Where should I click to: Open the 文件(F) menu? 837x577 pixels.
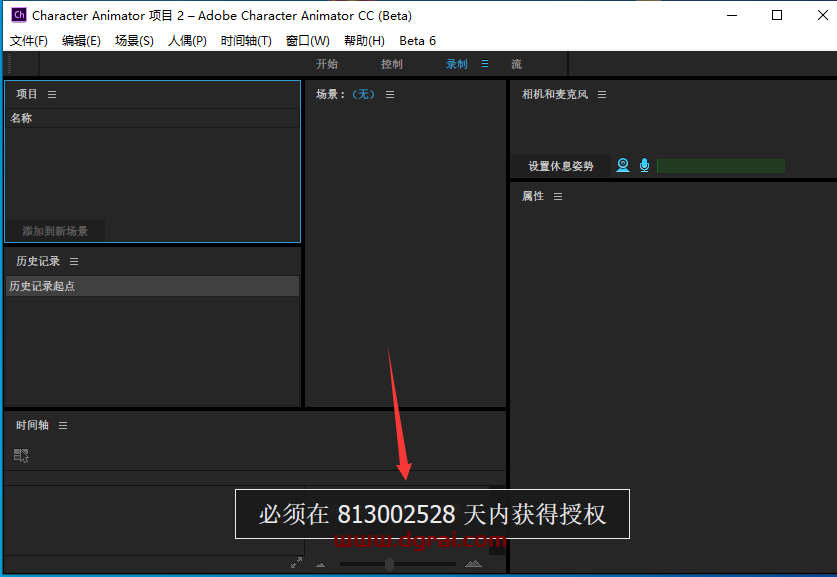[29, 41]
